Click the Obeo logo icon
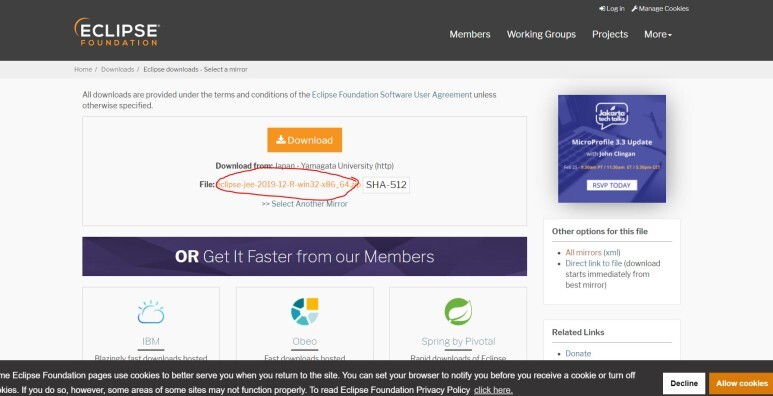This screenshot has height=396, width=773. coord(305,312)
